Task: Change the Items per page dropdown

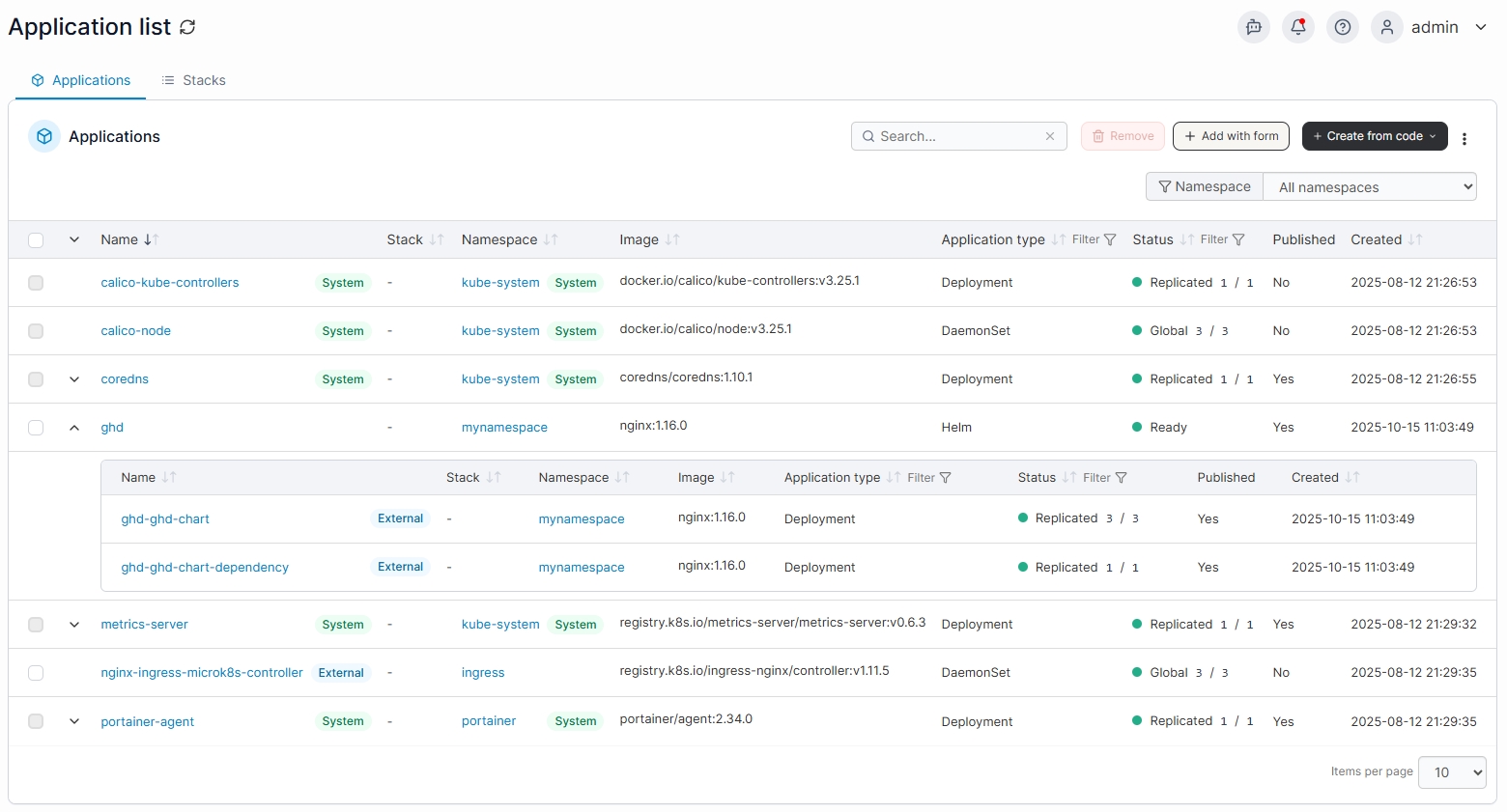Action: click(x=1452, y=772)
